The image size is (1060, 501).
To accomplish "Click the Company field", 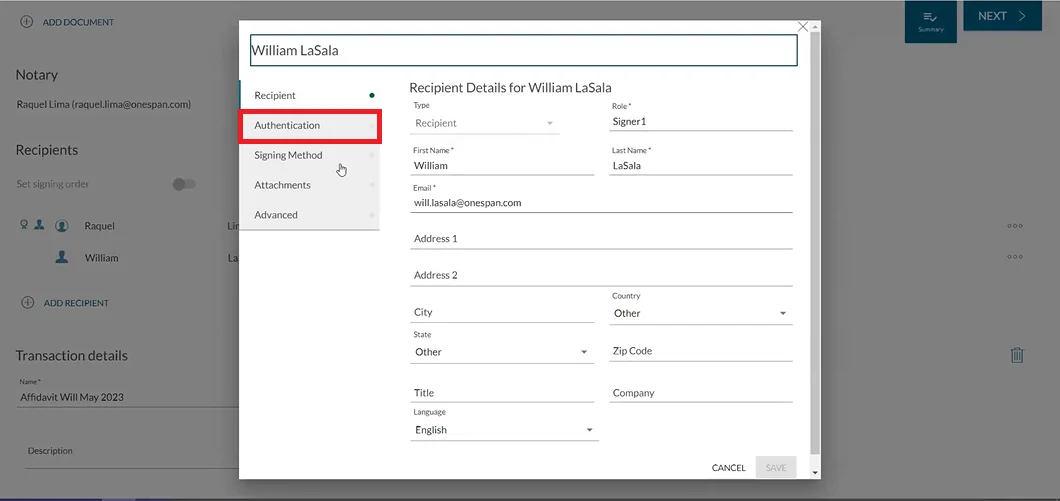I will [x=700, y=393].
